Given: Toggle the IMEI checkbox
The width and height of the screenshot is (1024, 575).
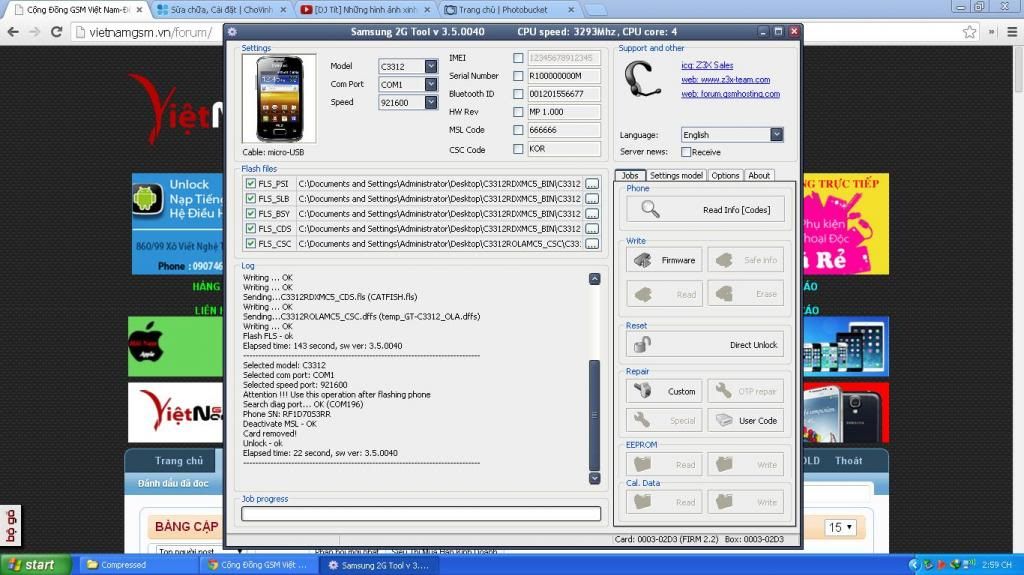Looking at the screenshot, I should pyautogui.click(x=518, y=58).
